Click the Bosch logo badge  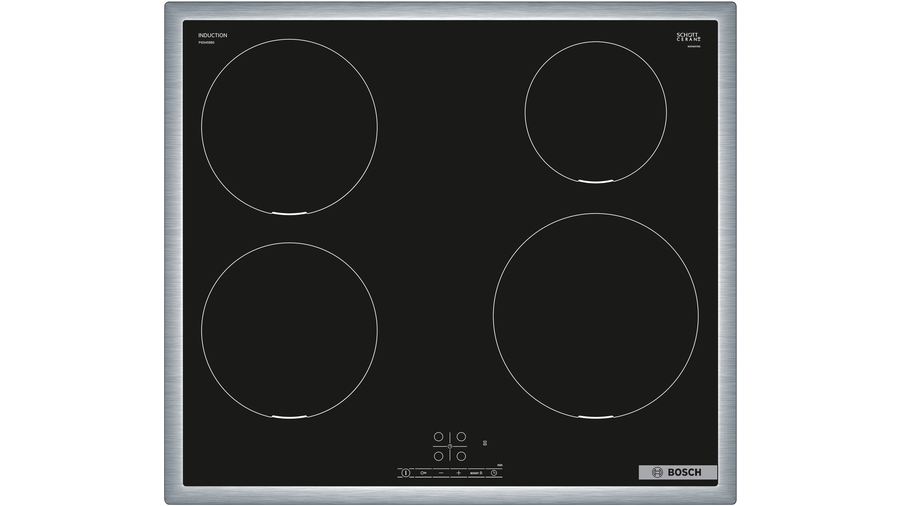[677, 472]
